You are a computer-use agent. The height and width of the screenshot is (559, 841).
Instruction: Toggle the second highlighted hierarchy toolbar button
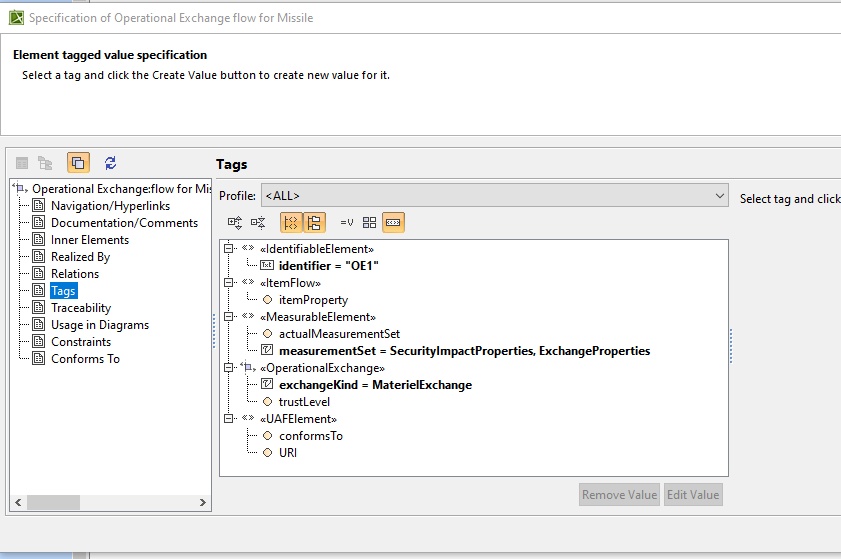click(313, 223)
